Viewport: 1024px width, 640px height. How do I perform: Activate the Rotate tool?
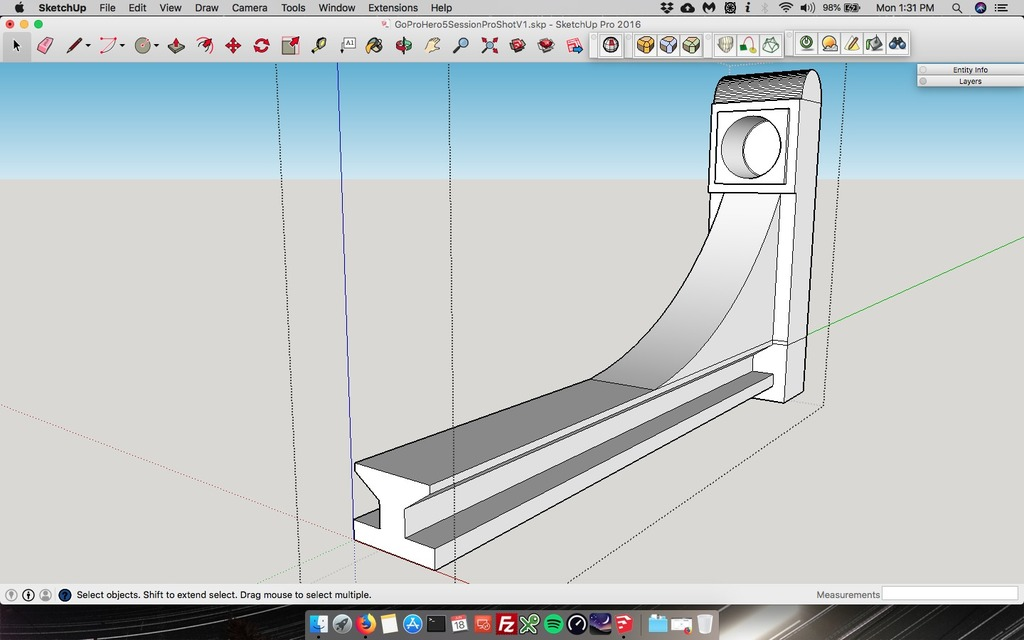[261, 44]
